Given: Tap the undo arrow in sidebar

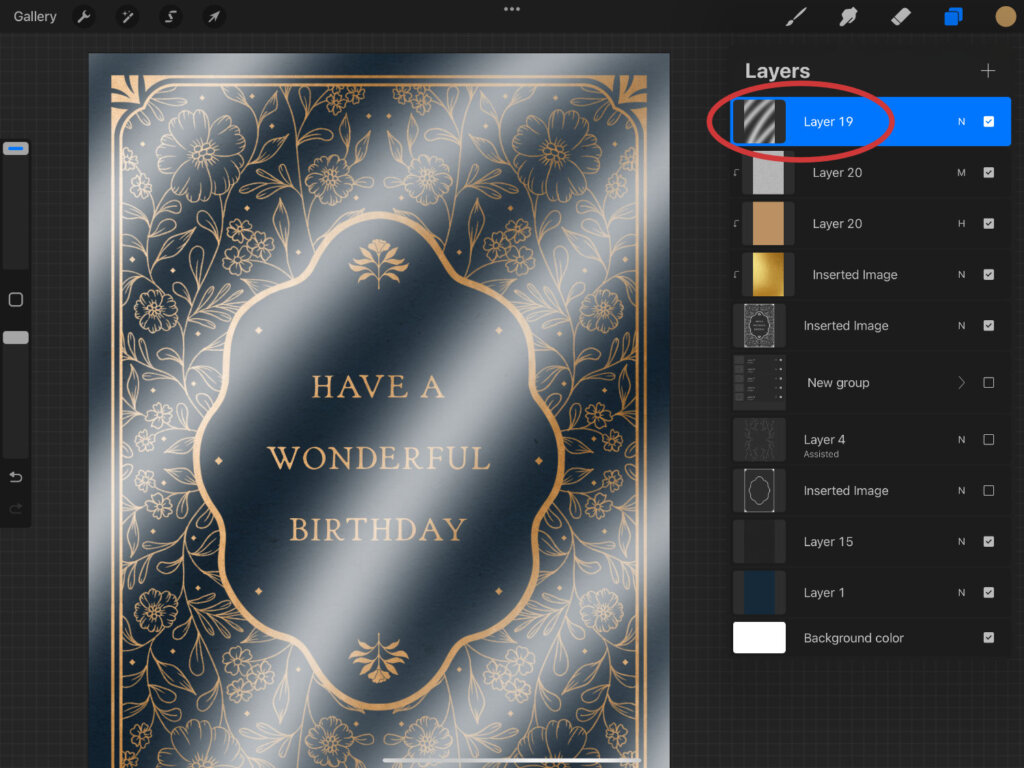Looking at the screenshot, I should pos(15,477).
